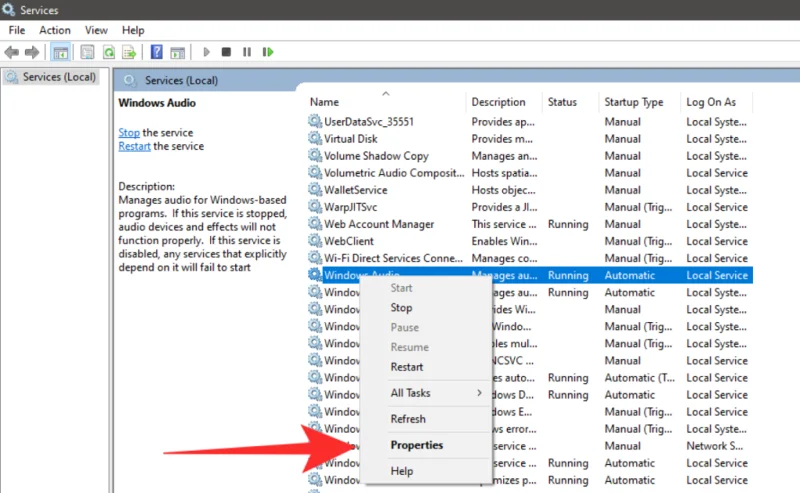Viewport: 800px width, 493px height.
Task: Click the Restart the service link
Action: pos(134,146)
